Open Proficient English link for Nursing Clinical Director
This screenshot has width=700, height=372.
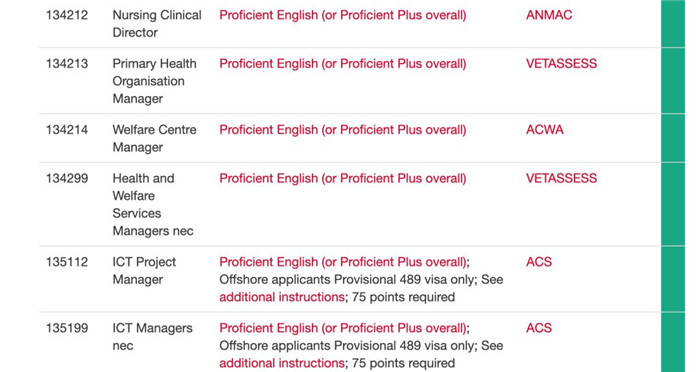342,15
